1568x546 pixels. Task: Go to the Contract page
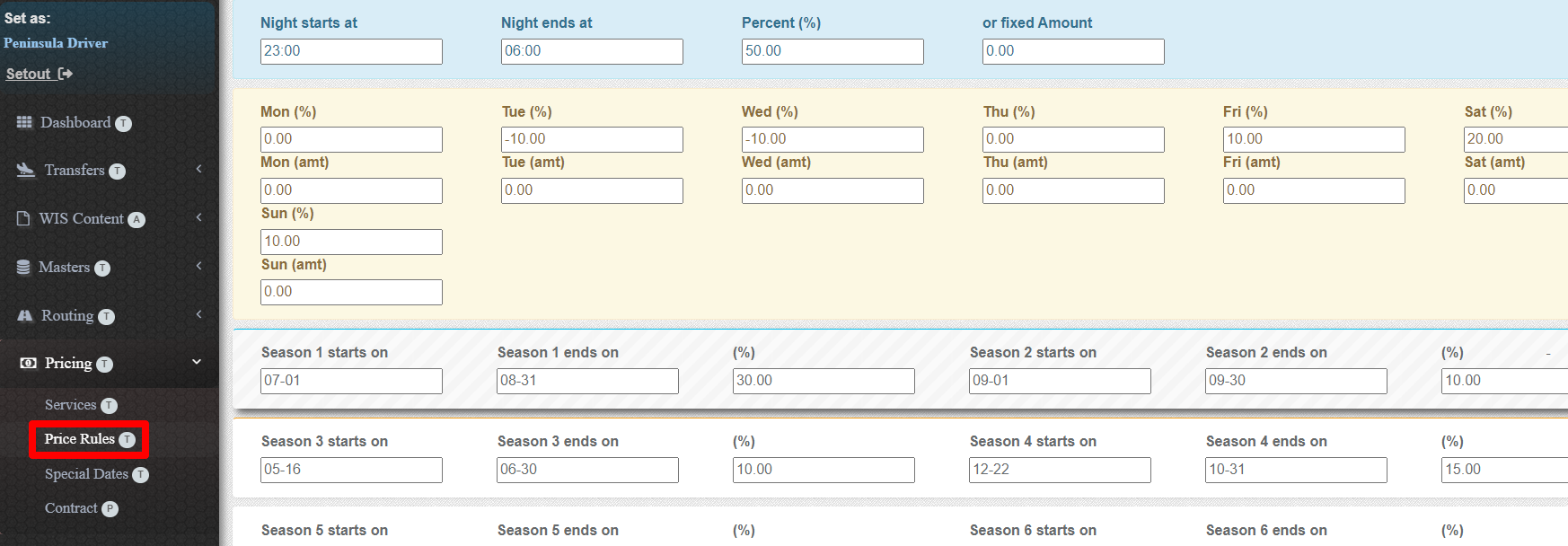(71, 508)
